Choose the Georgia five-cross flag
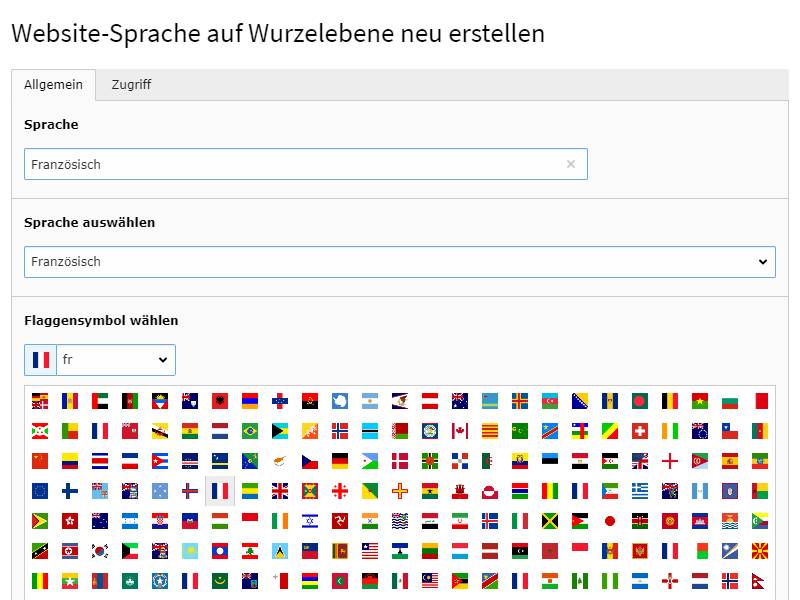This screenshot has height=600, width=800. 340,491
